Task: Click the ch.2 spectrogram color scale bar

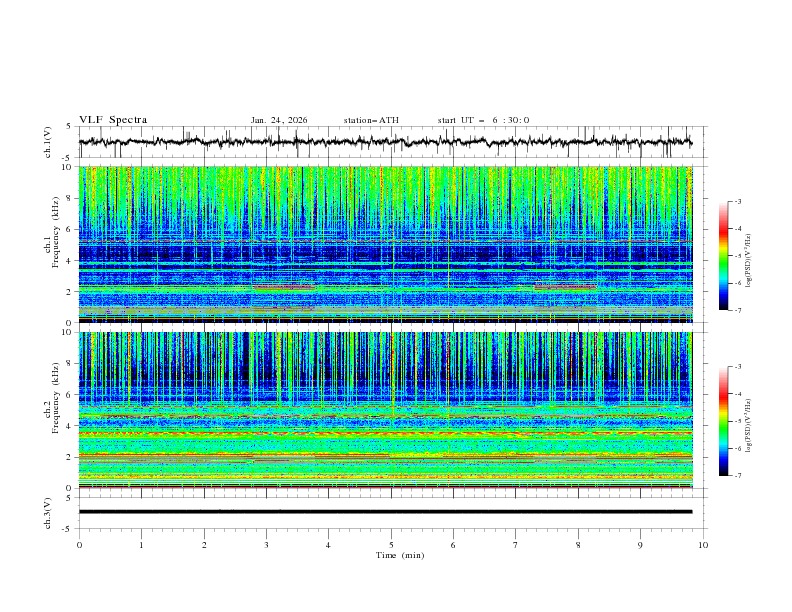Action: [x=723, y=421]
